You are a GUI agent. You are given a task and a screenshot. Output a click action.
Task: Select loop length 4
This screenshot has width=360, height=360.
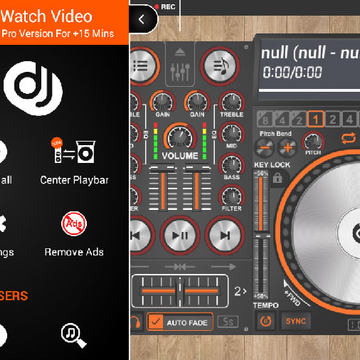(349, 119)
